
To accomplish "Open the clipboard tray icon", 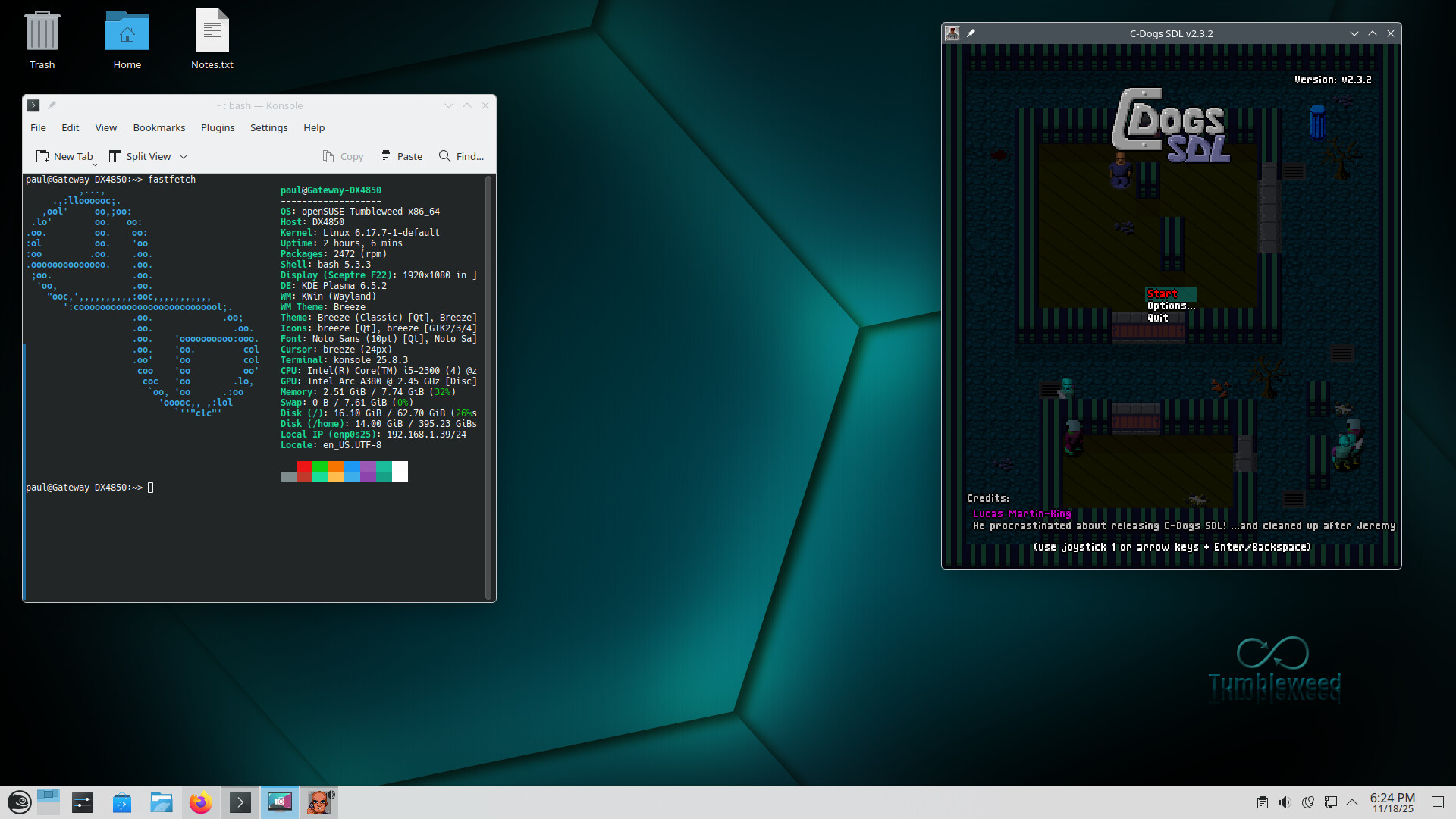I will point(1262,802).
